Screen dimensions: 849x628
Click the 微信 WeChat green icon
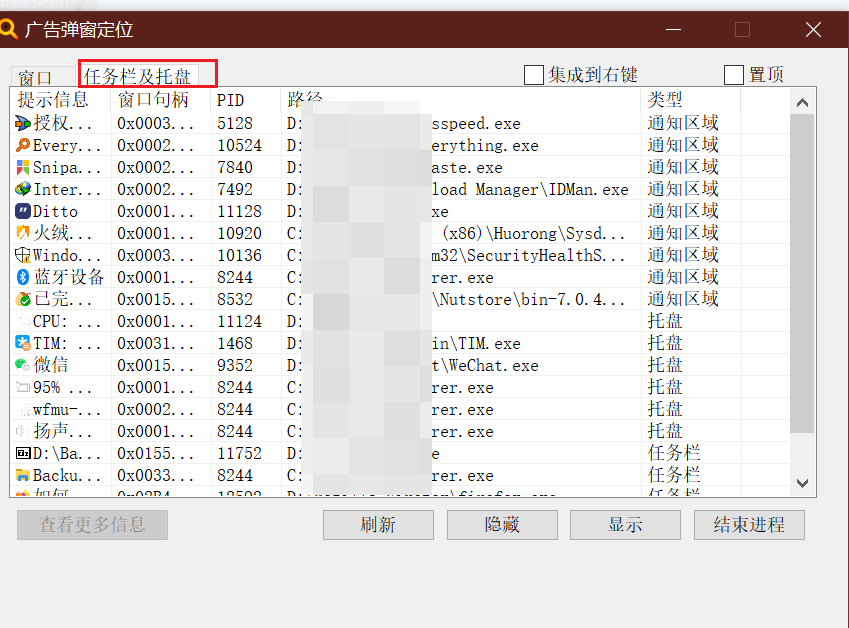click(x=23, y=365)
